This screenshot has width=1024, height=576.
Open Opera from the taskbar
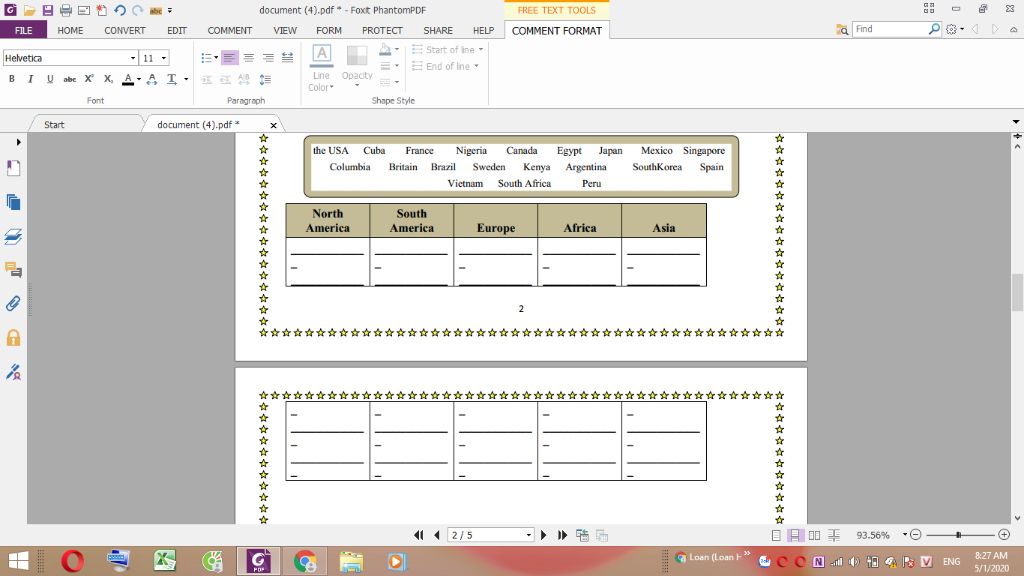(72, 562)
